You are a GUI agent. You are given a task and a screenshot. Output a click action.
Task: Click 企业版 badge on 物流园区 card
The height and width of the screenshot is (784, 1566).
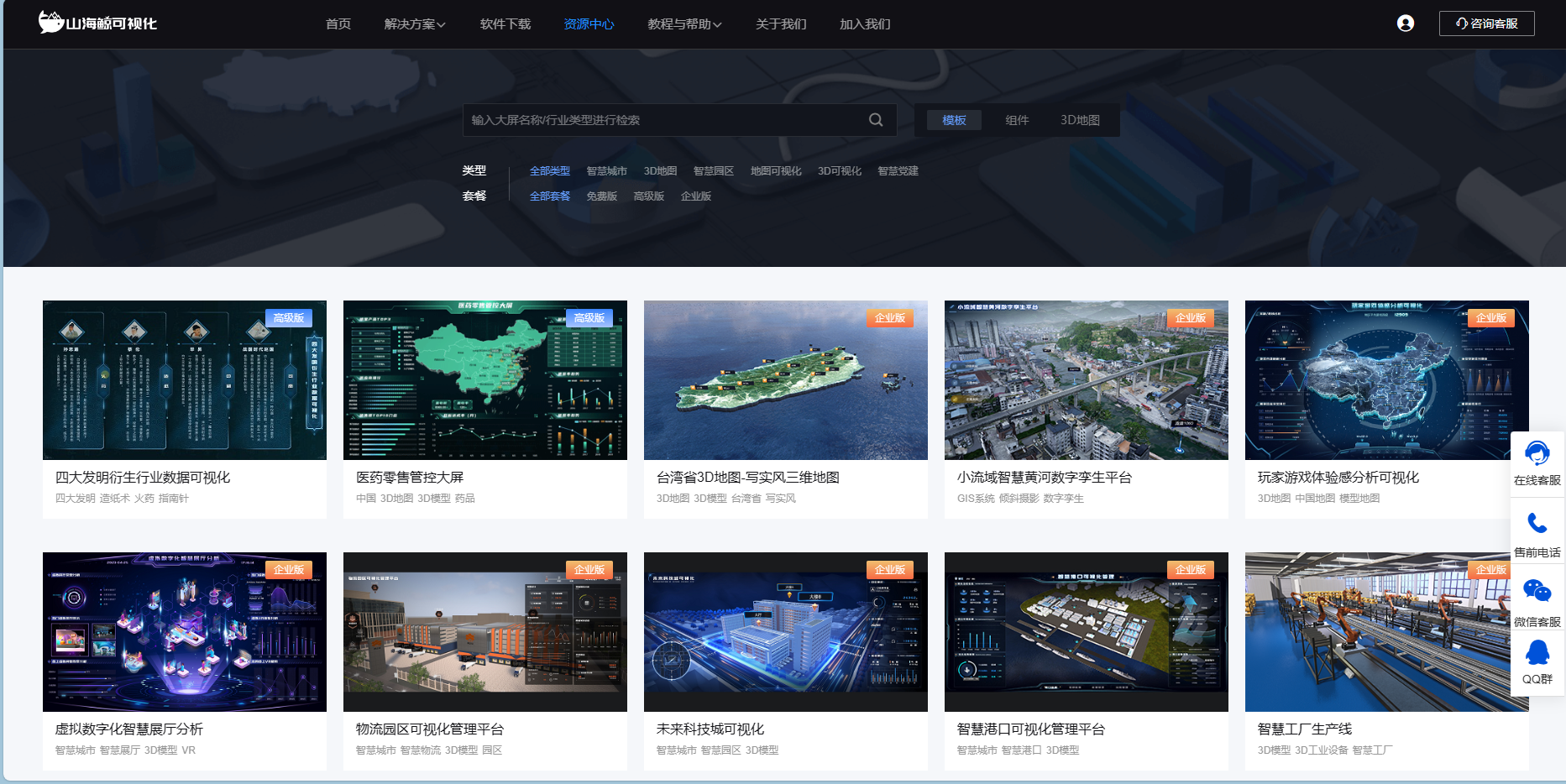pos(589,570)
